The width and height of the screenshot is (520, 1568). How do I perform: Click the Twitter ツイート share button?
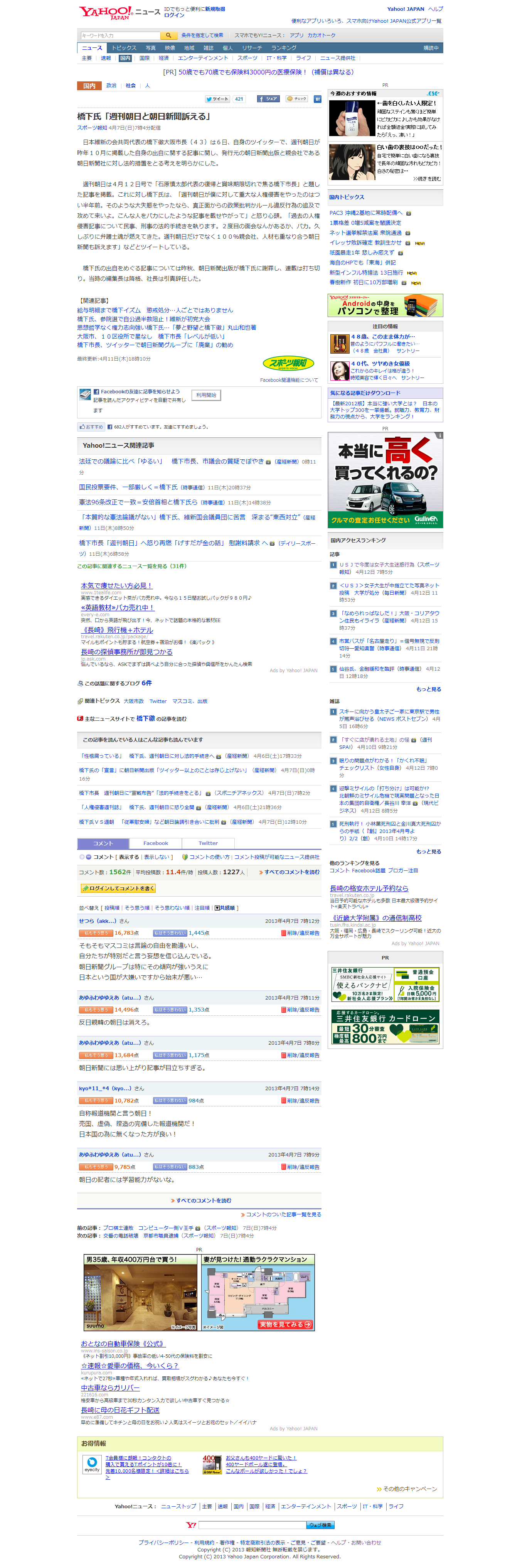pos(217,99)
